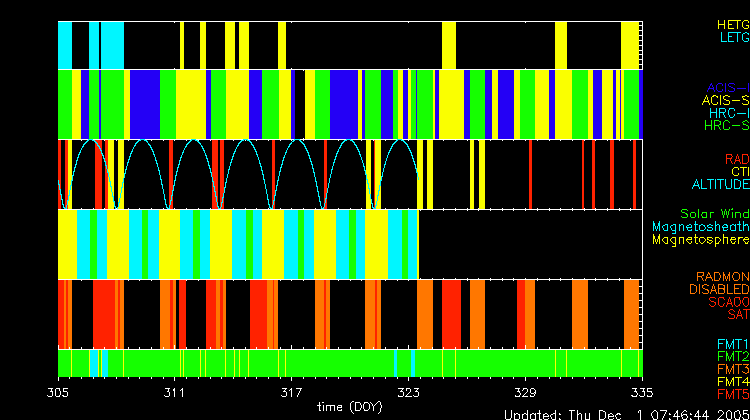Click the HRC-S legend entry
Image resolution: width=750 pixels, height=420 pixels.
click(726, 126)
